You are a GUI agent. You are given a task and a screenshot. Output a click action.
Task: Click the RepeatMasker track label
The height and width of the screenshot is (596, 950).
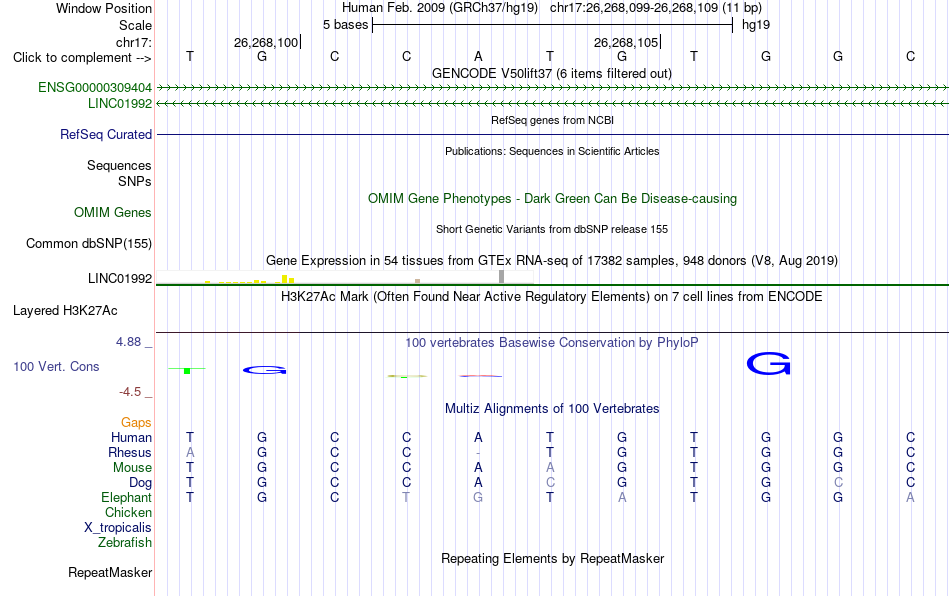click(110, 572)
